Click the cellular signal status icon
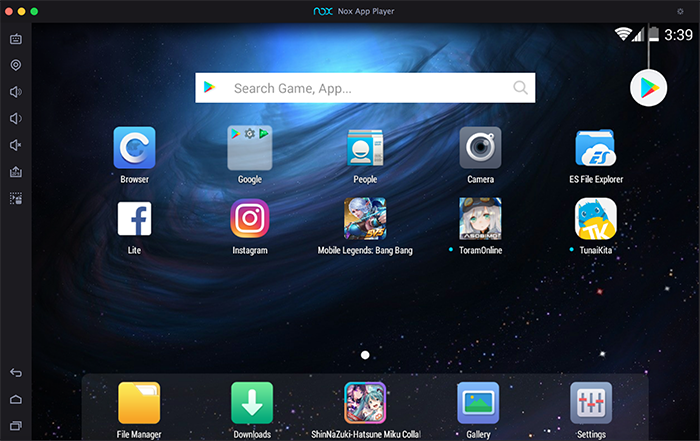Image resolution: width=700 pixels, height=441 pixels. pos(638,34)
